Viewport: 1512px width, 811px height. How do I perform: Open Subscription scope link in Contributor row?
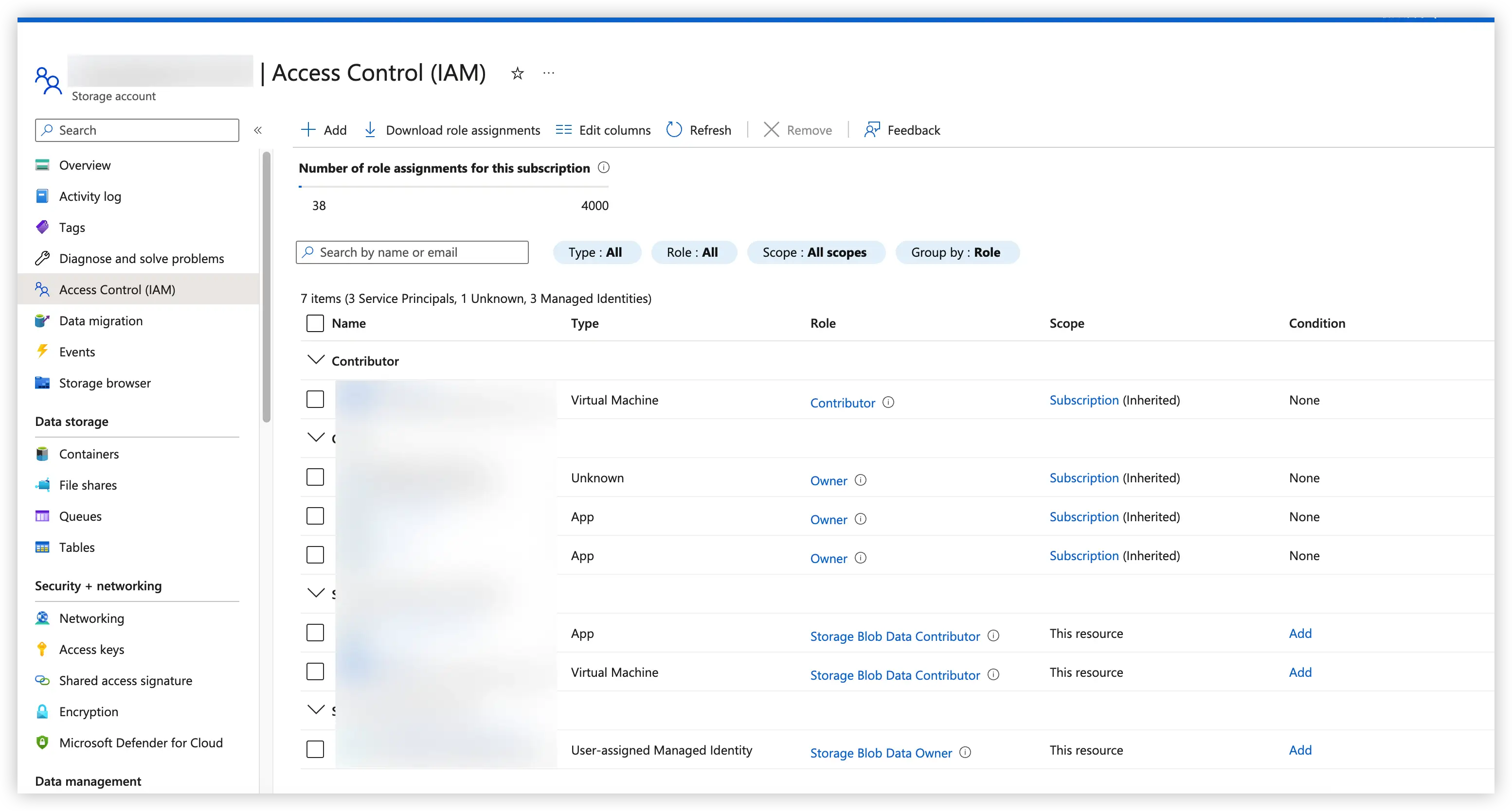(1083, 400)
